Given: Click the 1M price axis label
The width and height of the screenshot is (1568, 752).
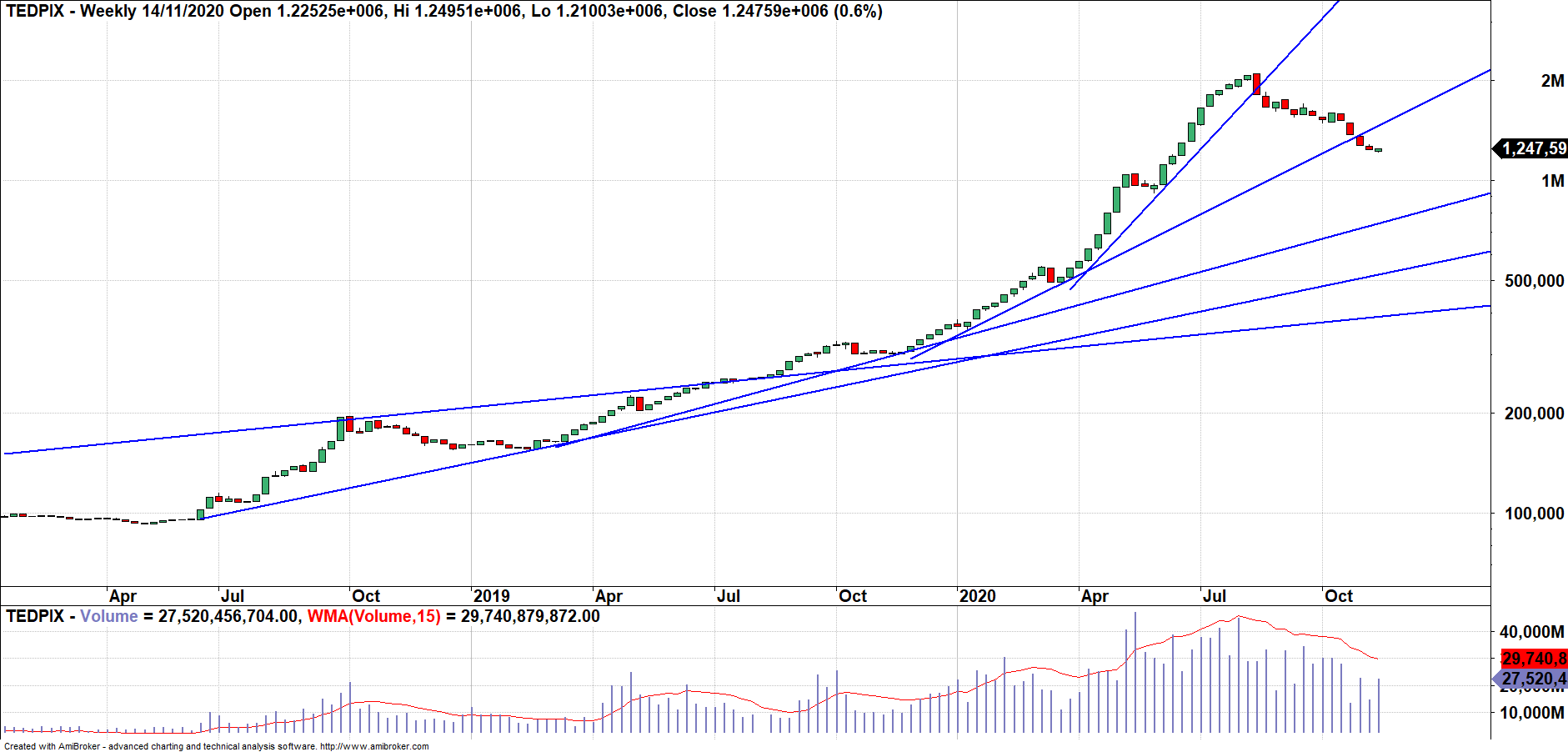Looking at the screenshot, I should coord(1551,181).
